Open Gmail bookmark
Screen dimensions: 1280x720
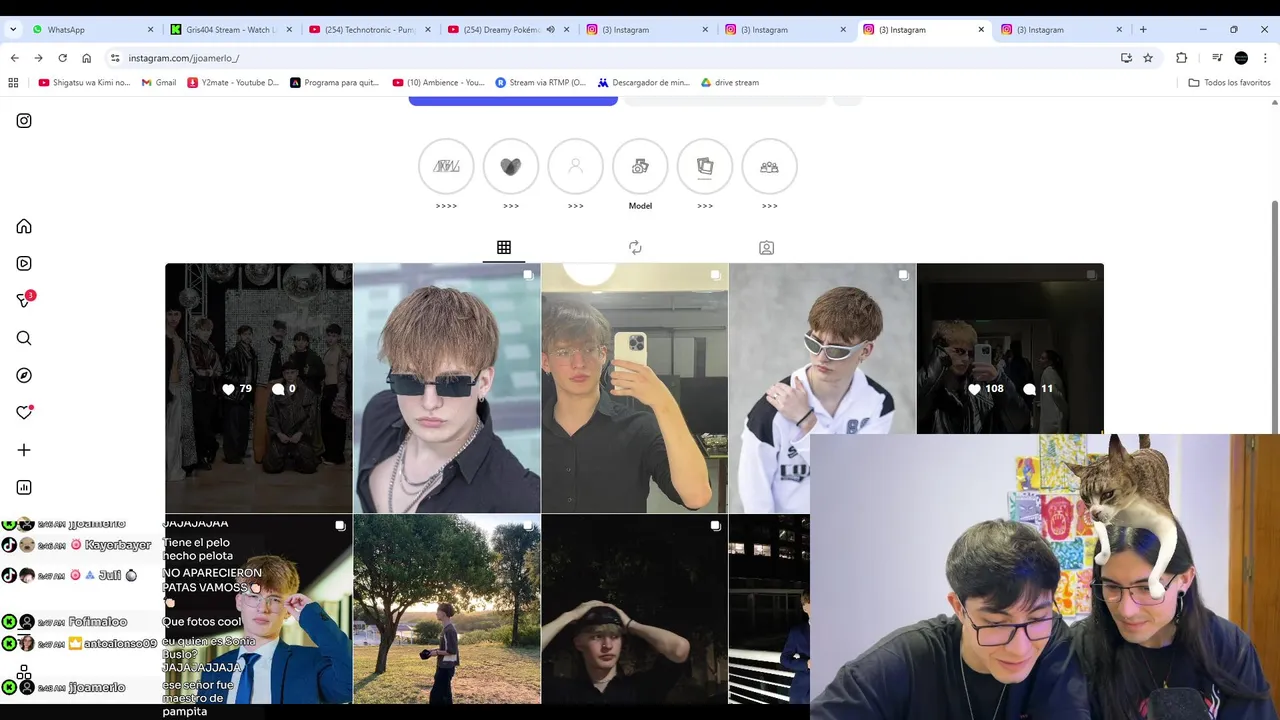[159, 83]
